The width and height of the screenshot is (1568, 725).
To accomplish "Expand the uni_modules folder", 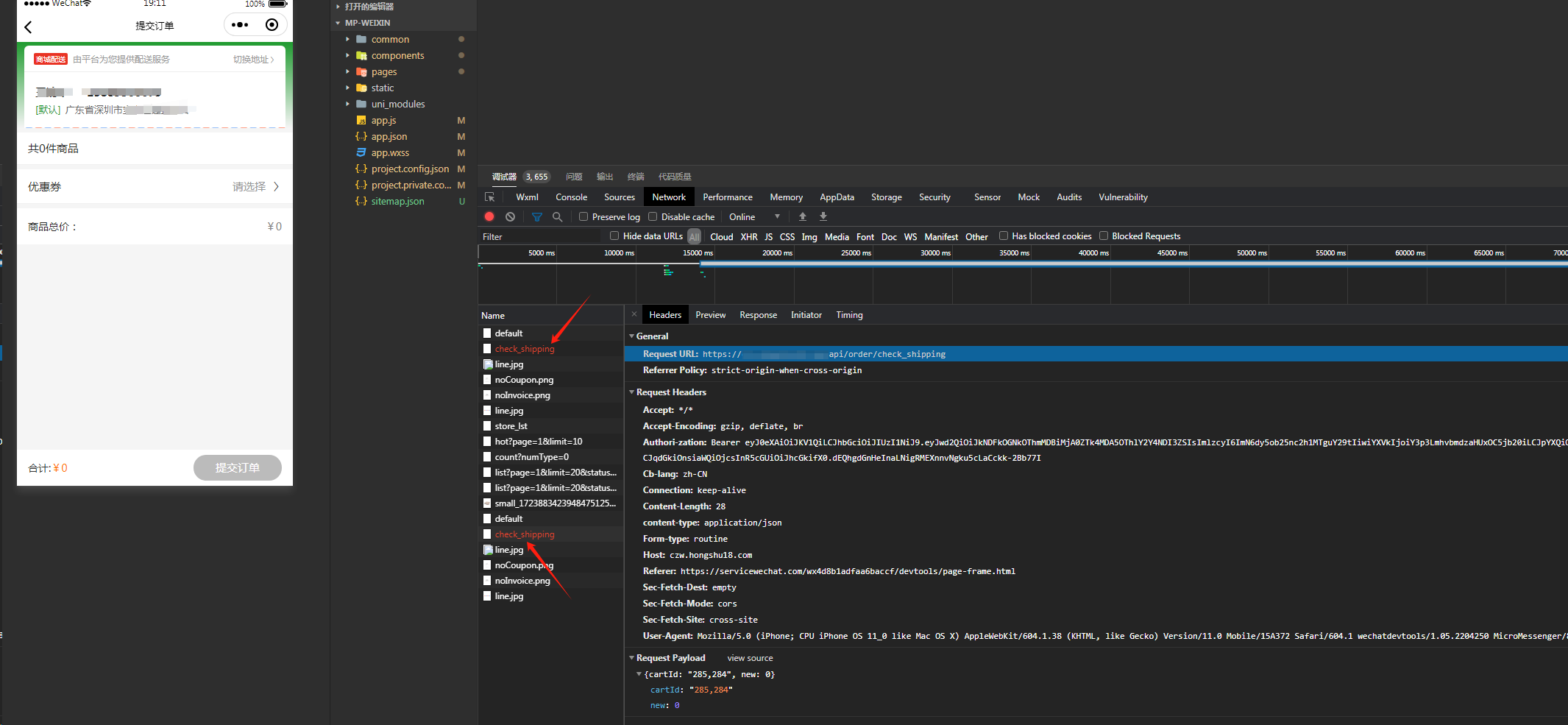I will pos(348,104).
